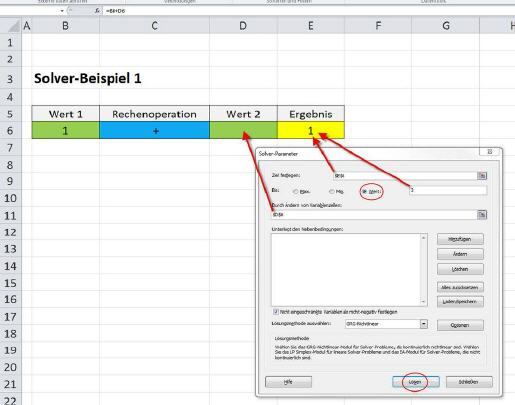This screenshot has width=515, height=405.
Task: Open the Name Box dropdown arrow
Action: click(x=62, y=11)
